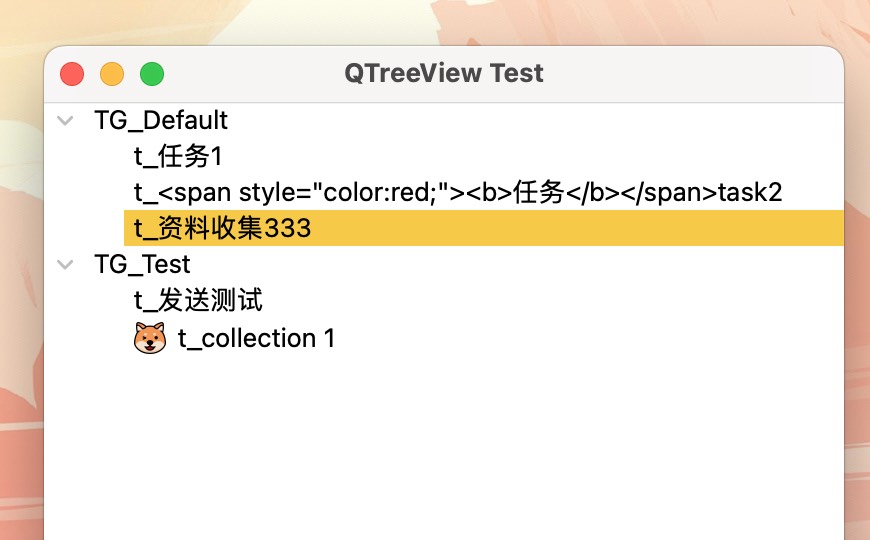Image resolution: width=870 pixels, height=540 pixels.
Task: Click yellow highlight bar right of t_资料收集333
Action: [600, 229]
